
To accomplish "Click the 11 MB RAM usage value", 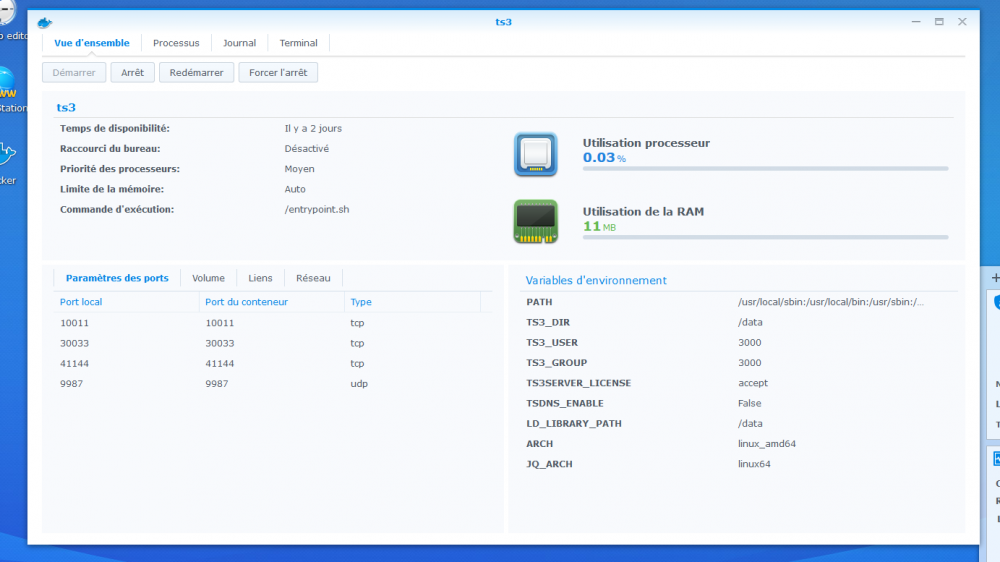I will [x=599, y=226].
